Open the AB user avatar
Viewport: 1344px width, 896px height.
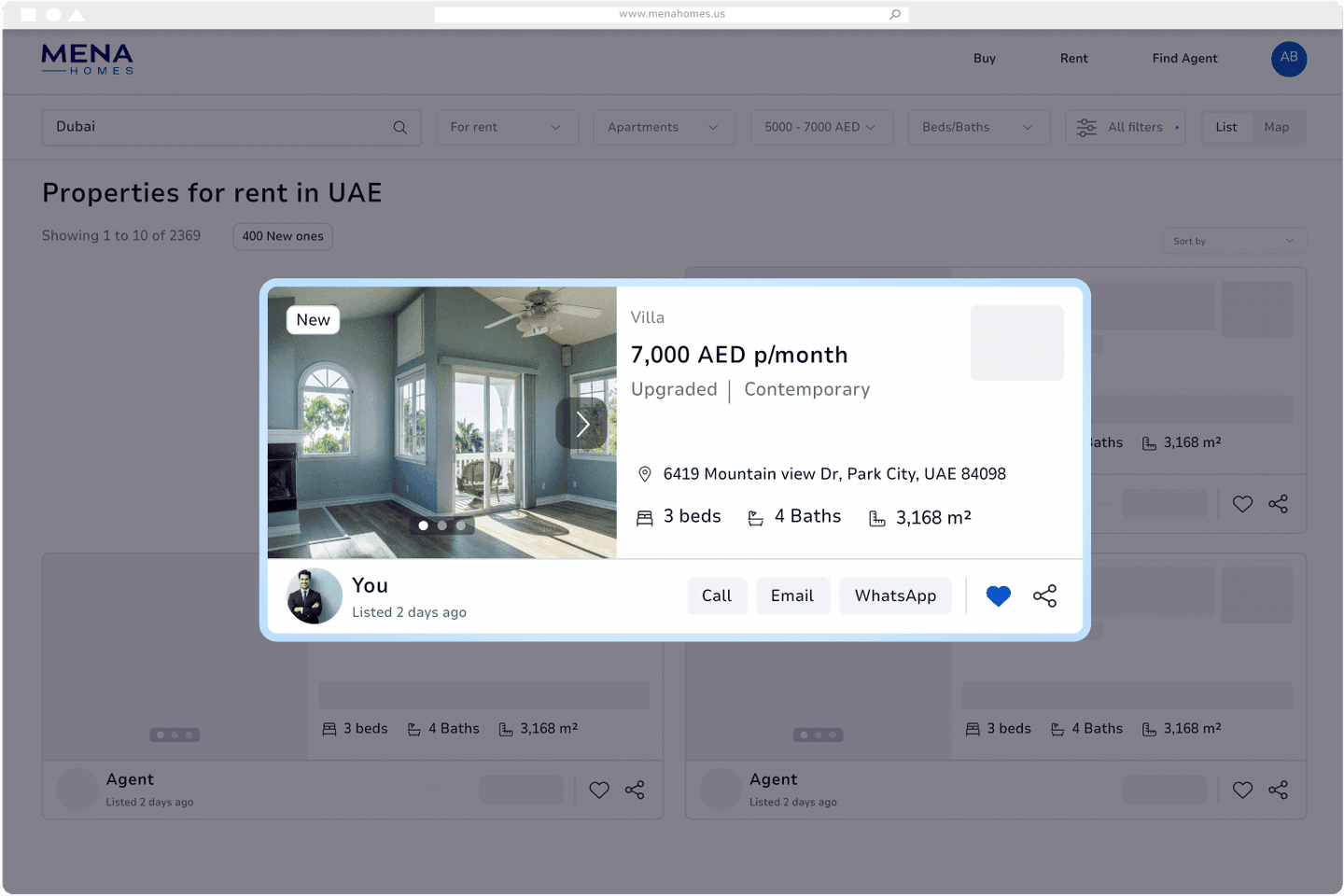1288,59
